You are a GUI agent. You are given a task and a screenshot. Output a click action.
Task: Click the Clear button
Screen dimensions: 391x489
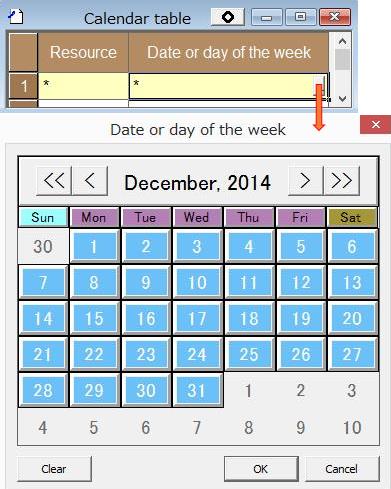[54, 469]
